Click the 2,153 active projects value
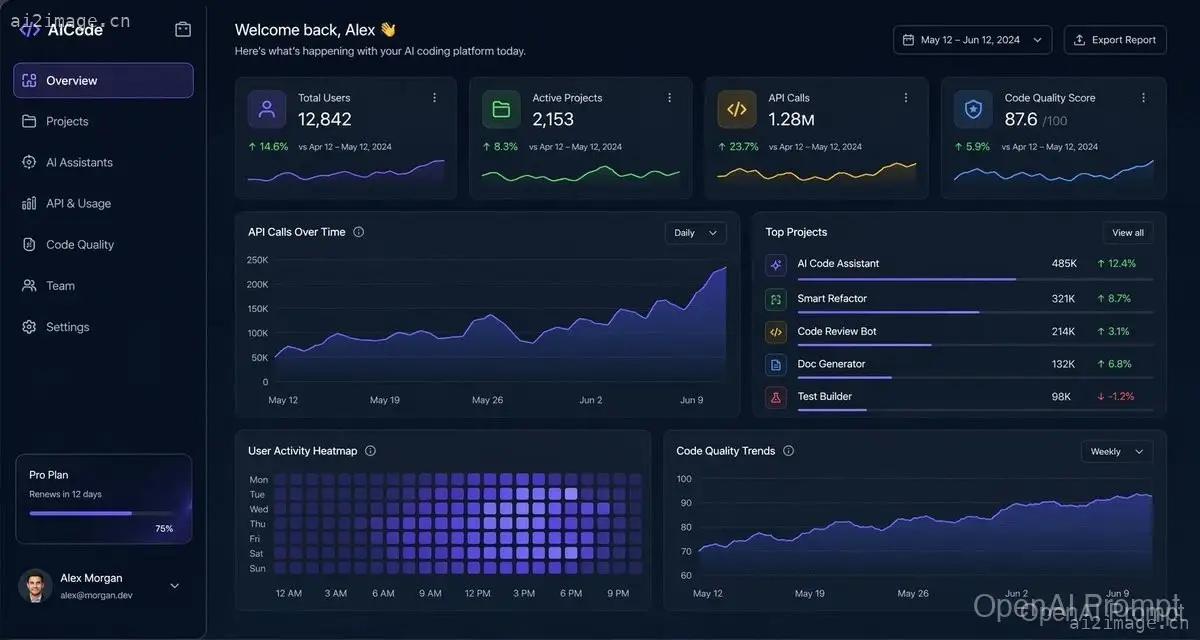The height and width of the screenshot is (640, 1200). [553, 119]
